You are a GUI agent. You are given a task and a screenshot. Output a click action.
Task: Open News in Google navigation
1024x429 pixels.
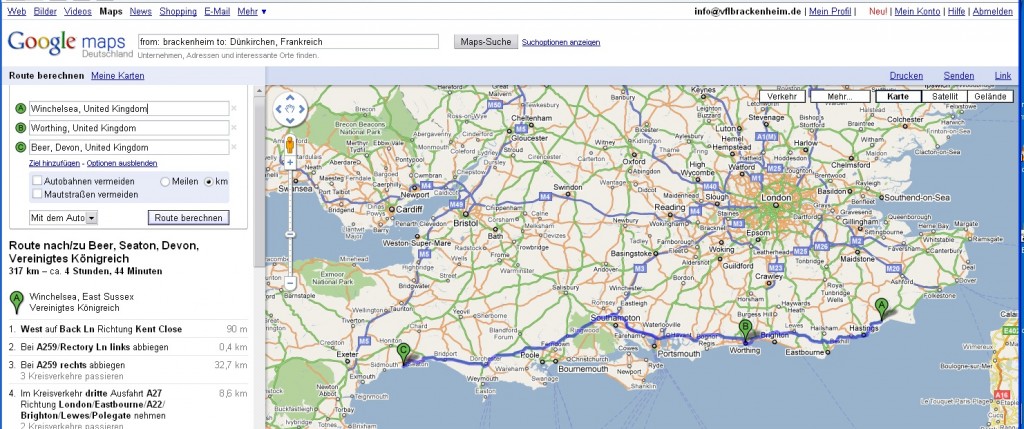point(140,12)
